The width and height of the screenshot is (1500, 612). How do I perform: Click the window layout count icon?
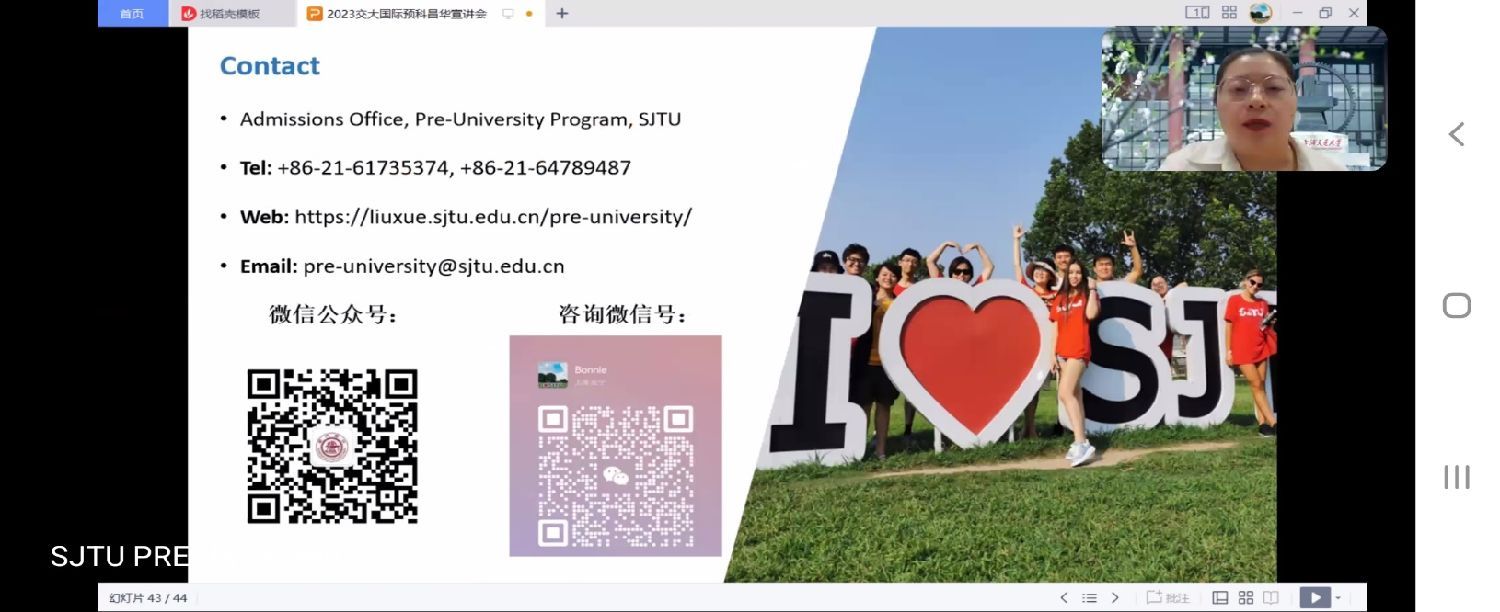click(1197, 13)
